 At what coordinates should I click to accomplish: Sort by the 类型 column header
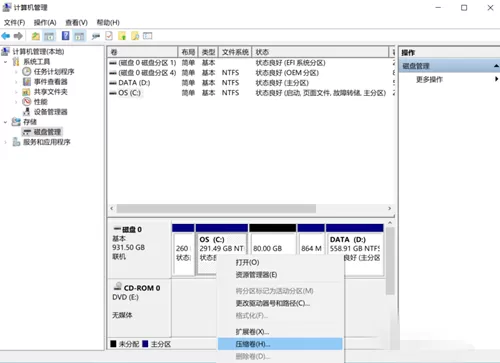[208, 52]
